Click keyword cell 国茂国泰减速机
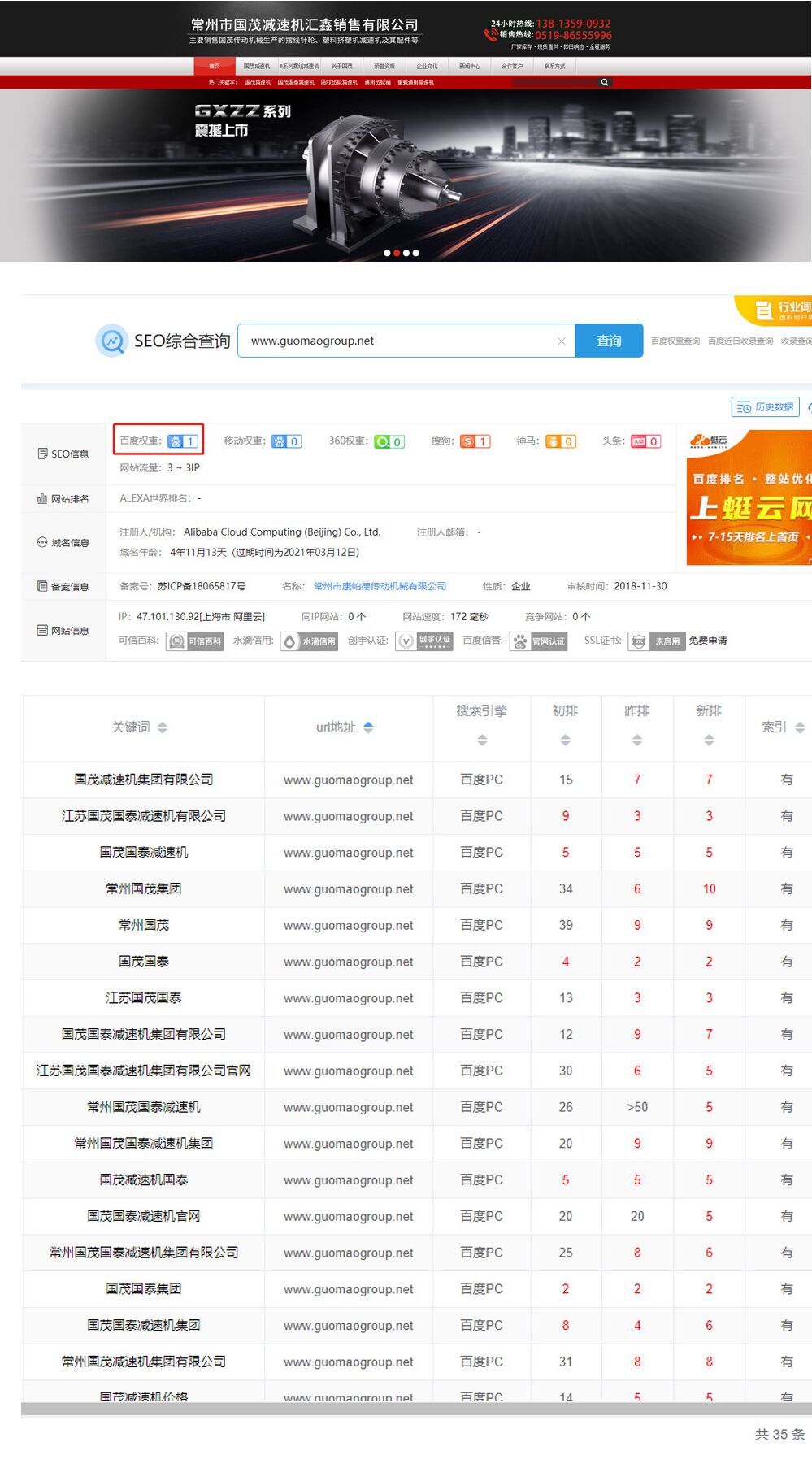This screenshot has width=812, height=1468. [x=144, y=853]
